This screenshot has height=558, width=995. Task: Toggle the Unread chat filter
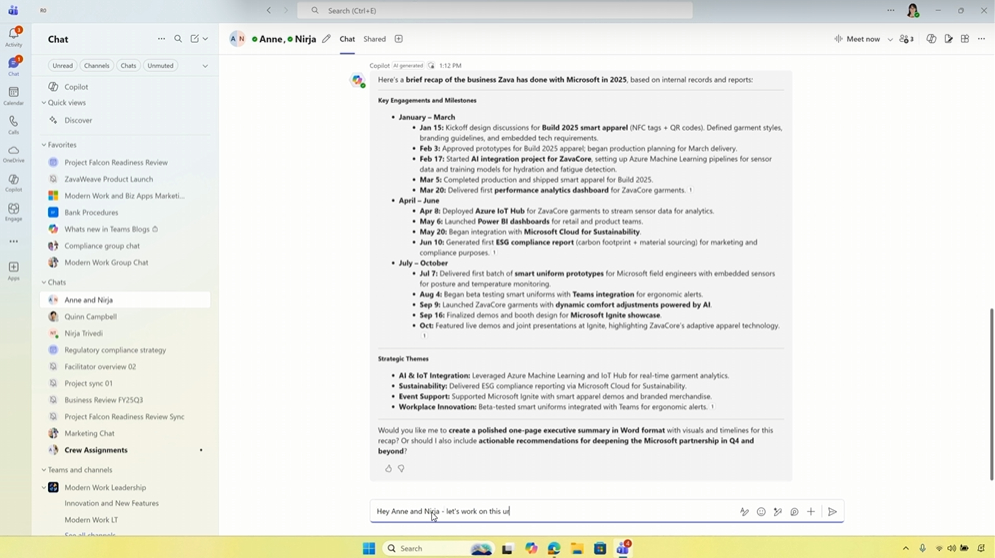tap(62, 65)
